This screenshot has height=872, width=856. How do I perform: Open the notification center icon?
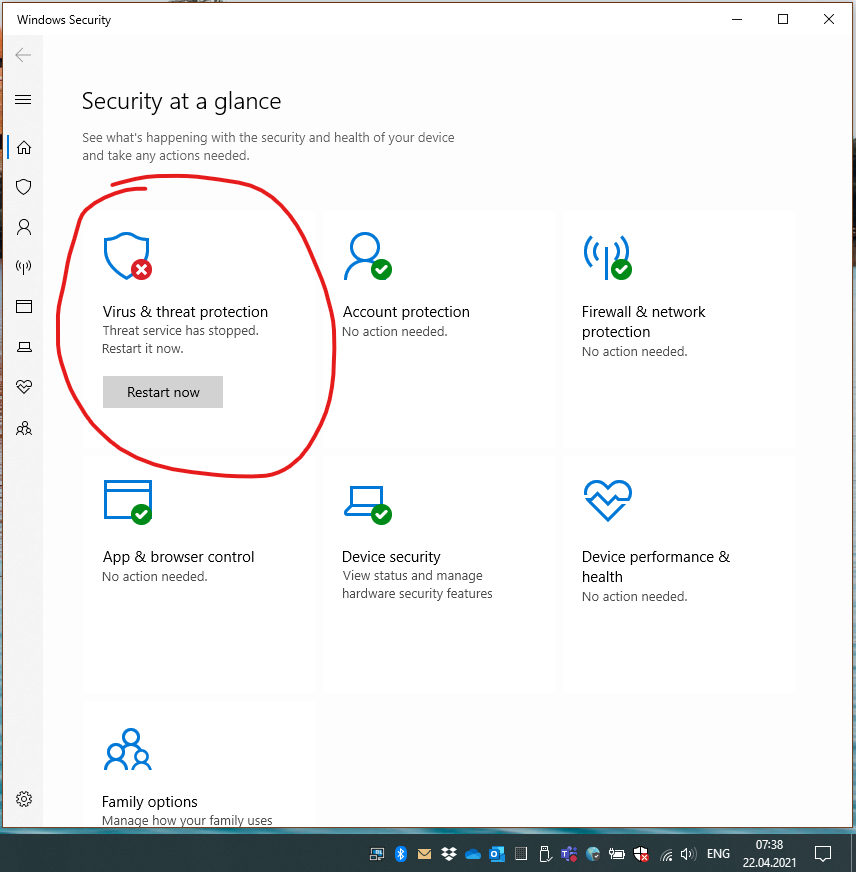[x=823, y=854]
